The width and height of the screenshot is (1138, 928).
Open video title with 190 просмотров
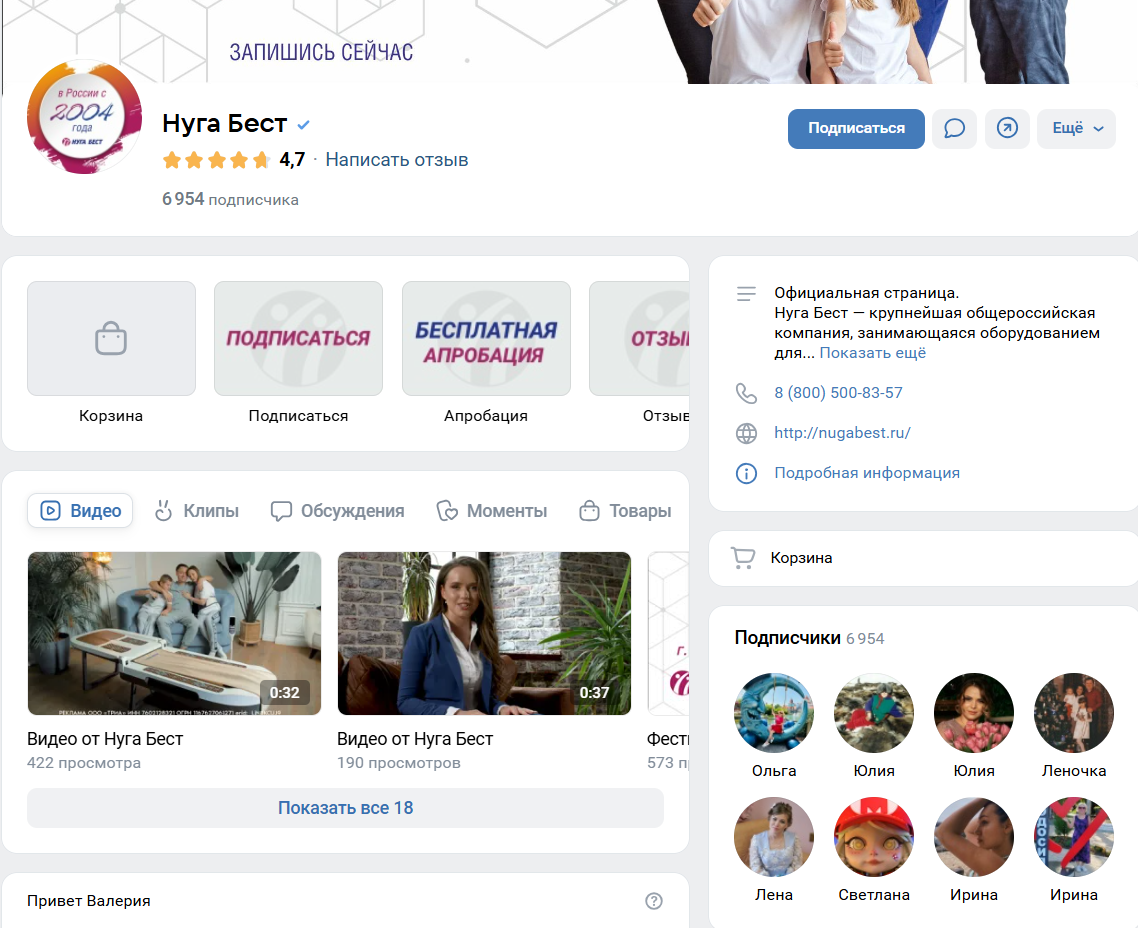pos(415,739)
